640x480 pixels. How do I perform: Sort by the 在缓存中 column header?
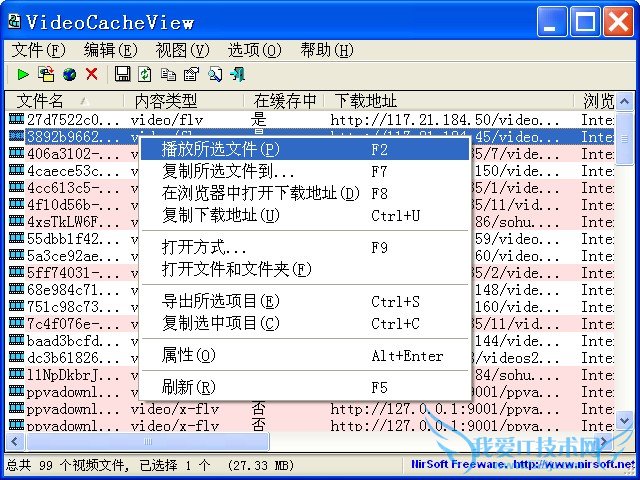tap(284, 101)
